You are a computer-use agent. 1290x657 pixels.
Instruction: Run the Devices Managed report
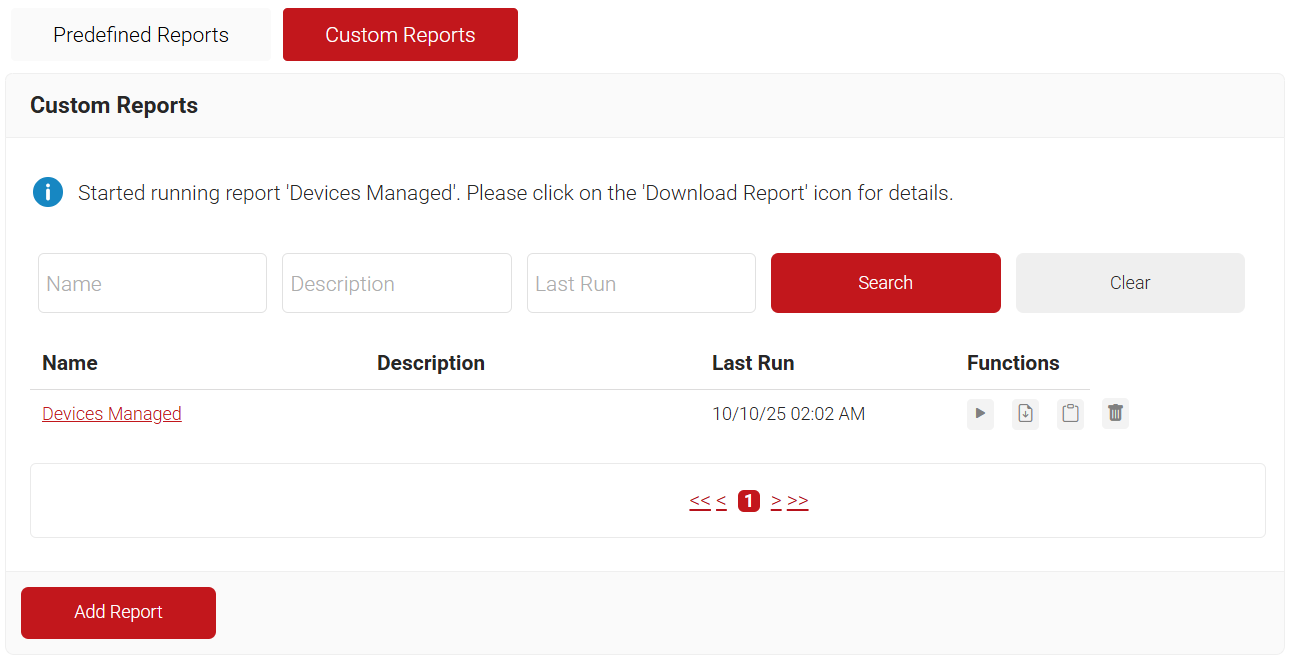point(980,414)
